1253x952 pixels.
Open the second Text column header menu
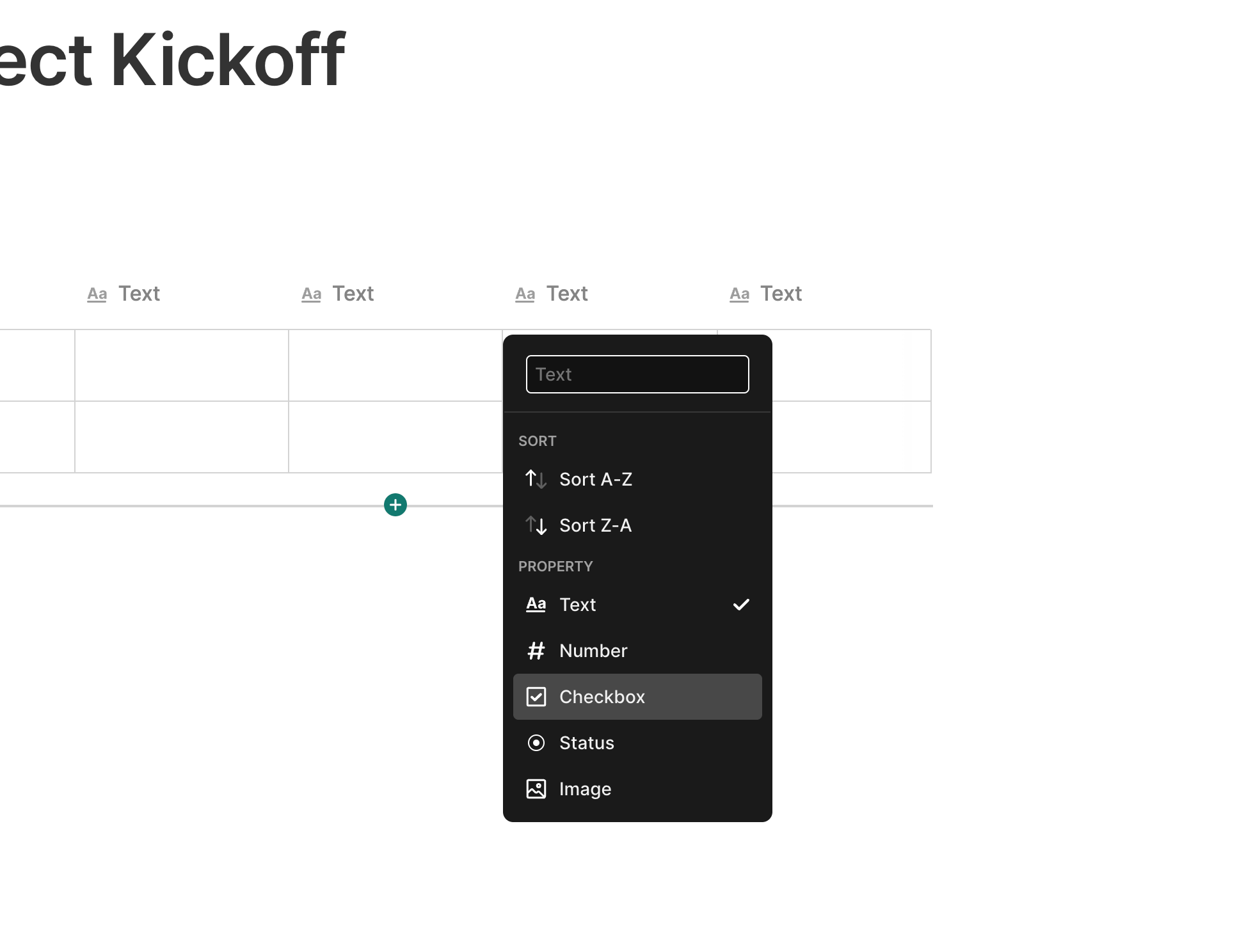pyautogui.click(x=338, y=294)
